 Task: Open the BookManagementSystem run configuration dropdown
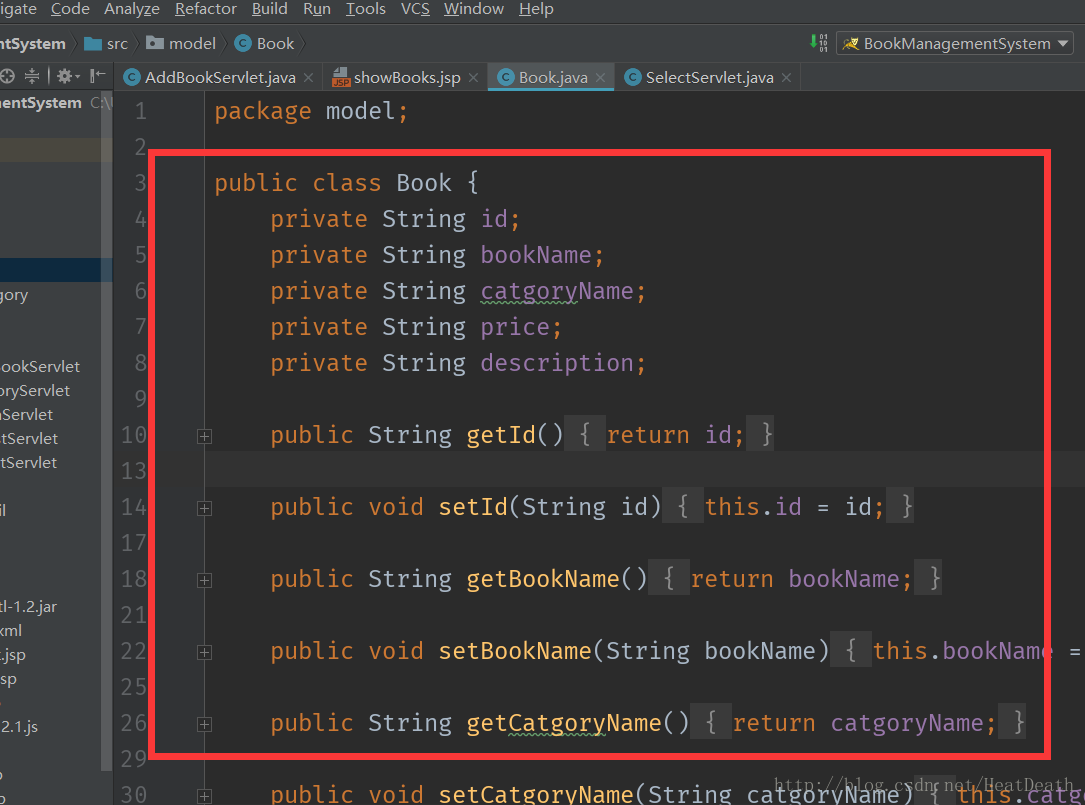[955, 44]
